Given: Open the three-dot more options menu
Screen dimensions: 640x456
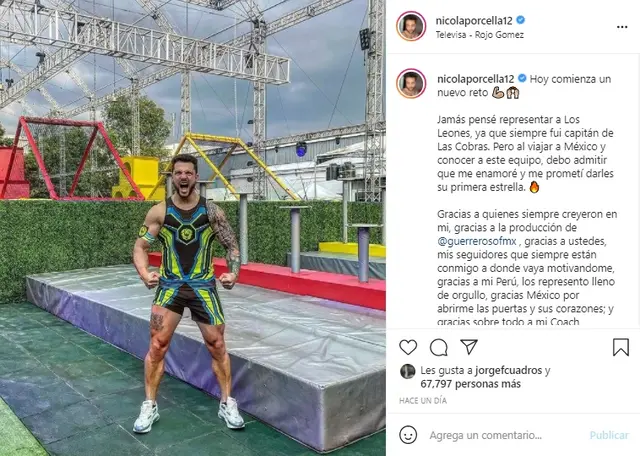Looking at the screenshot, I should tap(622, 27).
